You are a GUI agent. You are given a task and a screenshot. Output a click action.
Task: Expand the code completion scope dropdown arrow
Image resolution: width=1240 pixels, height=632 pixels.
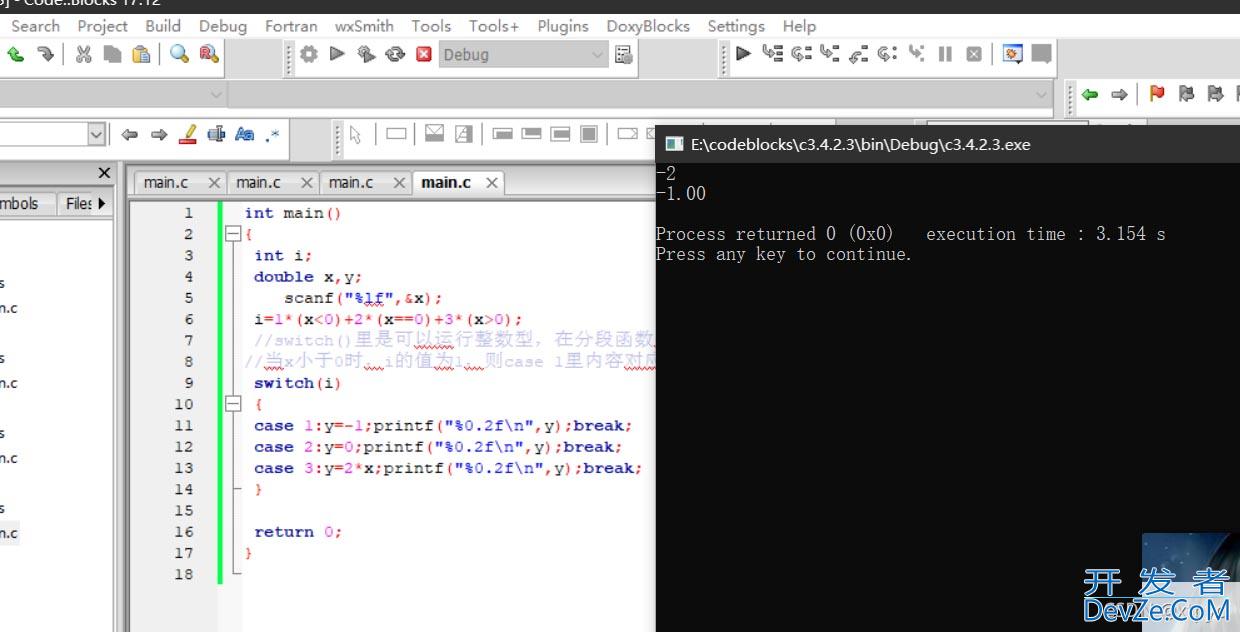tap(216, 94)
